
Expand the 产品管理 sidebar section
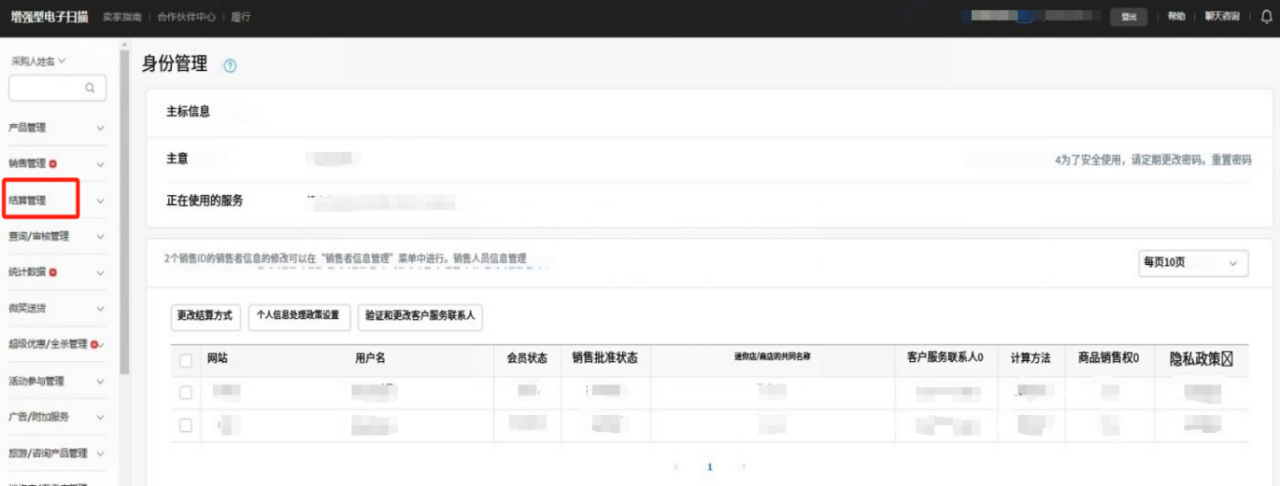tap(100, 128)
